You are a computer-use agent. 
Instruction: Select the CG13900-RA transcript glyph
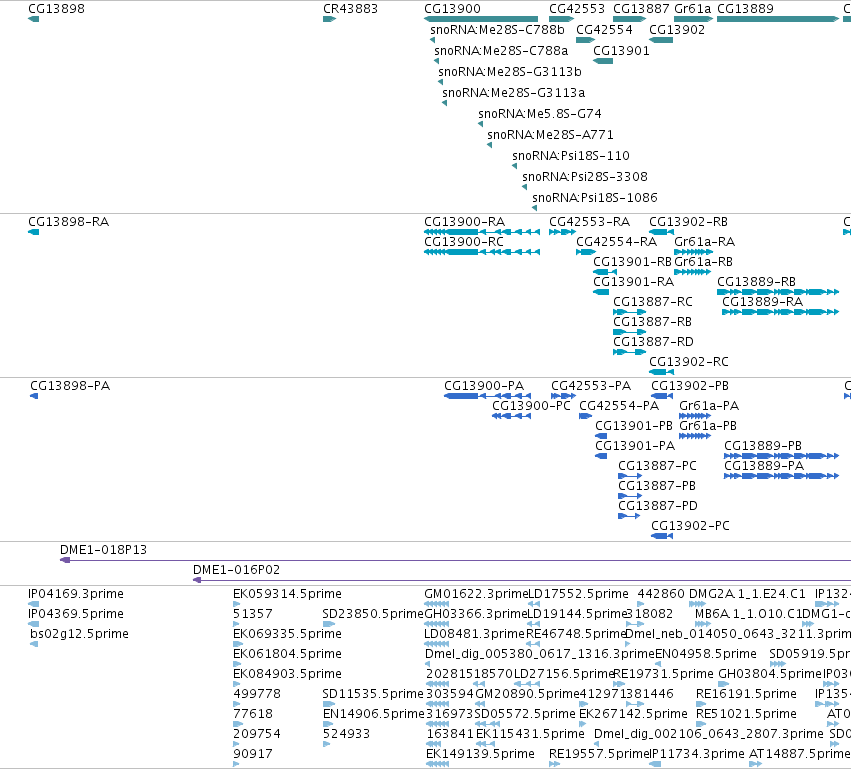482,232
